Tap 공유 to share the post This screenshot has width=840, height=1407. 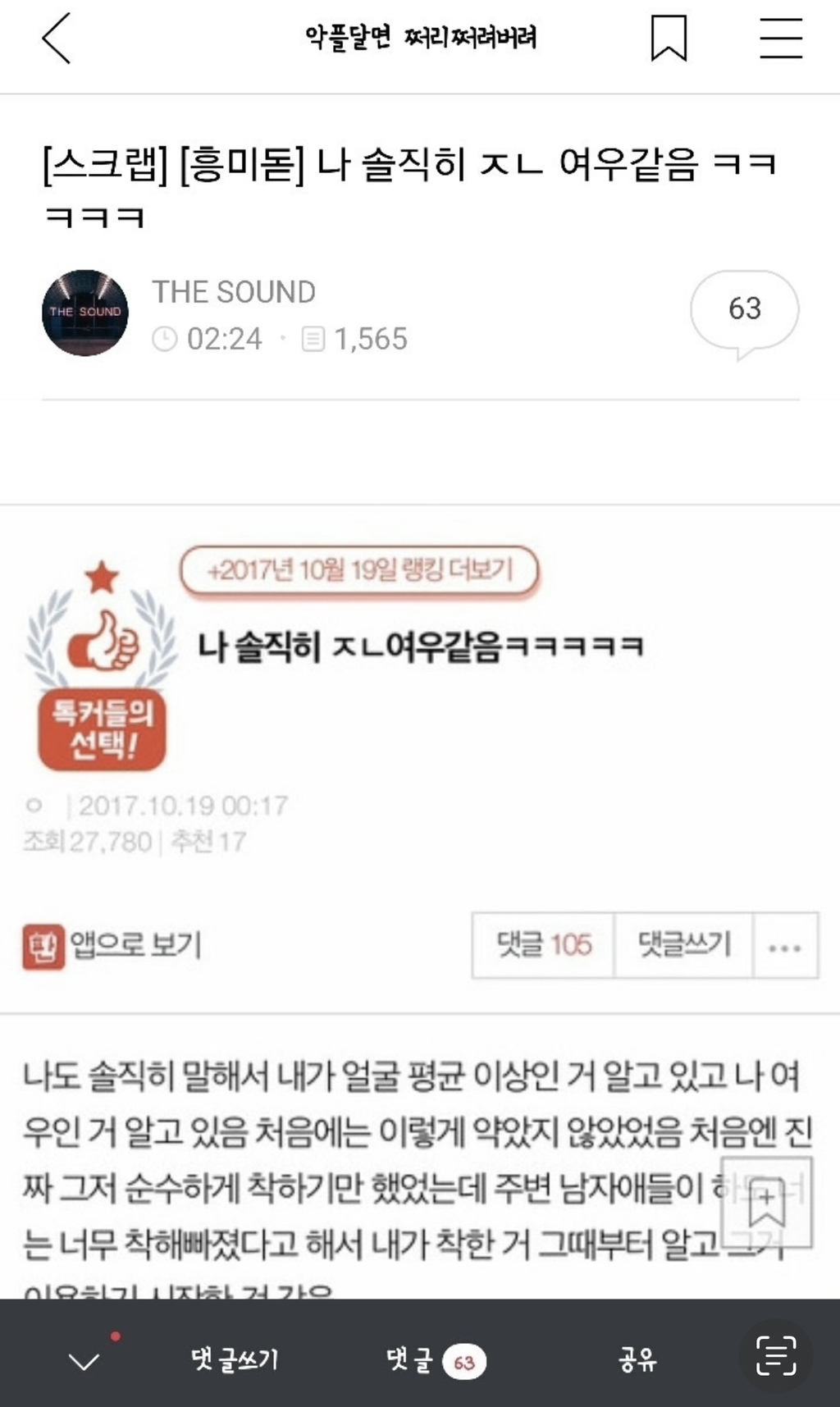(637, 1360)
